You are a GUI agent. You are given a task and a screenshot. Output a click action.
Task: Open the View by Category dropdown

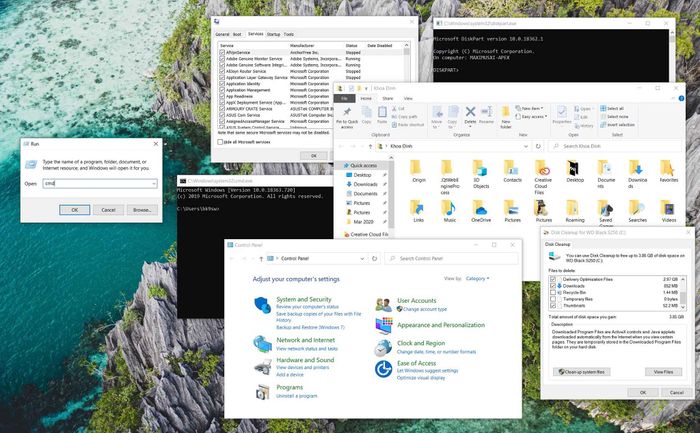click(477, 278)
